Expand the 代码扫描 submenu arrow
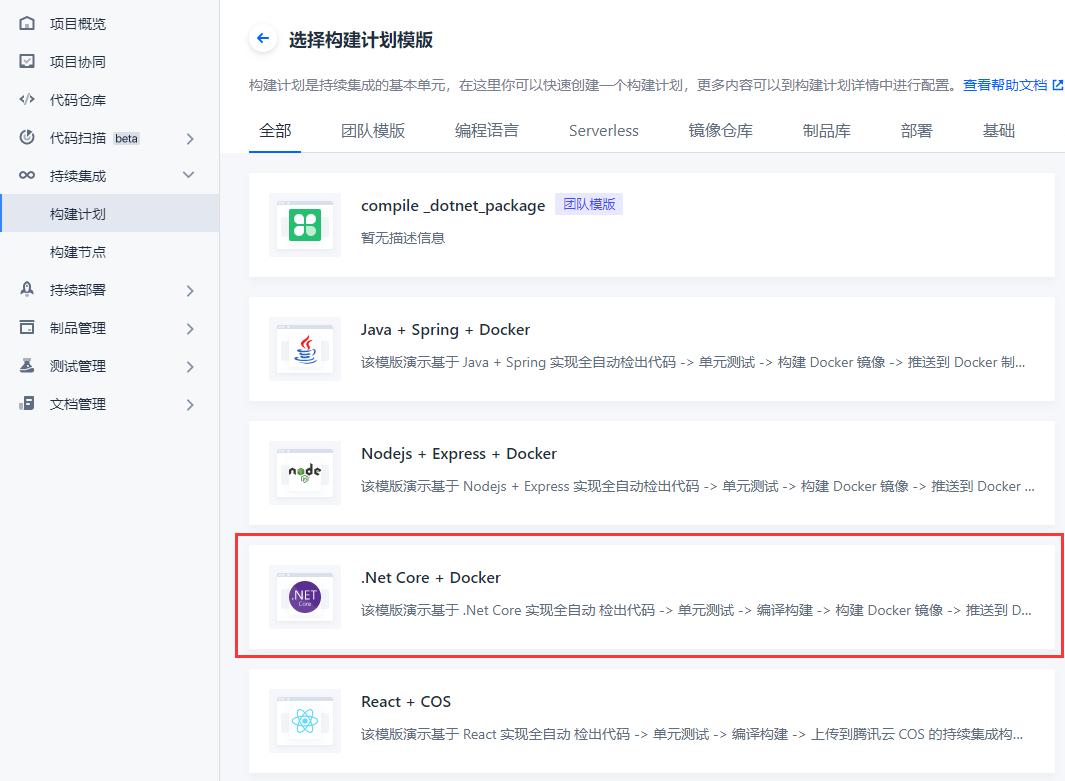 (x=190, y=139)
